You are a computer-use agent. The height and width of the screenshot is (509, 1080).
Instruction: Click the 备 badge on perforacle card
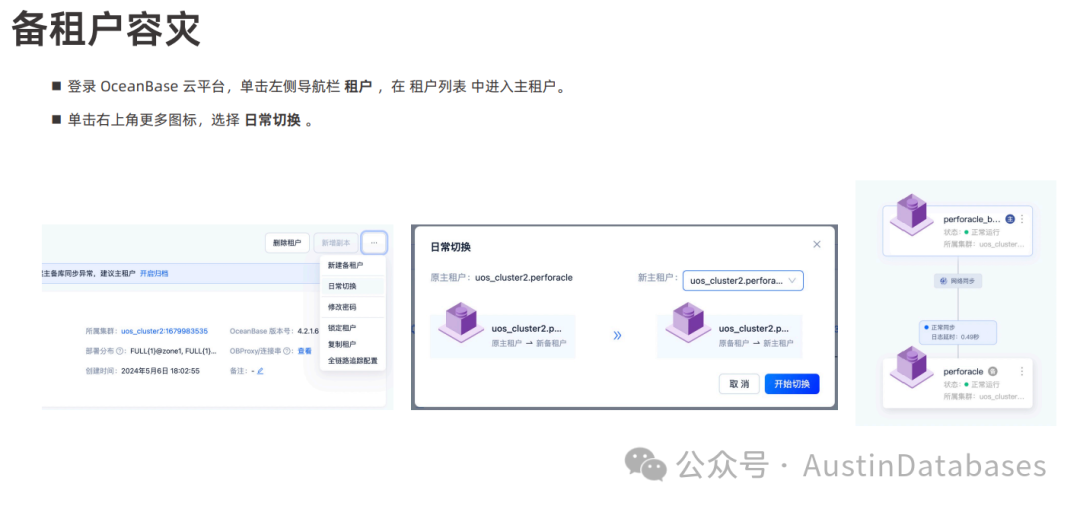tap(992, 371)
